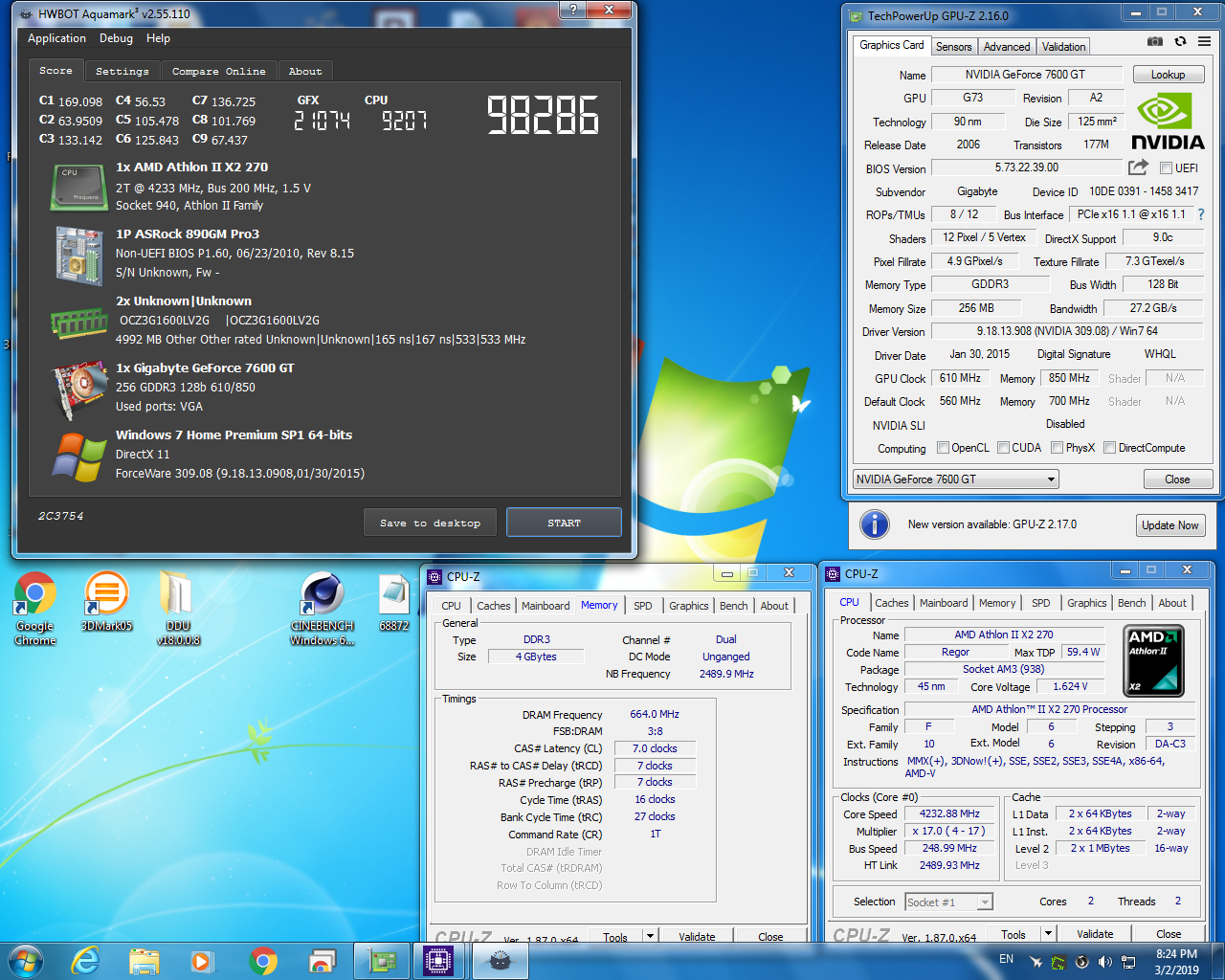Click the bus interface question mark icon
Screen dimensions: 1225x980
coord(1201,214)
